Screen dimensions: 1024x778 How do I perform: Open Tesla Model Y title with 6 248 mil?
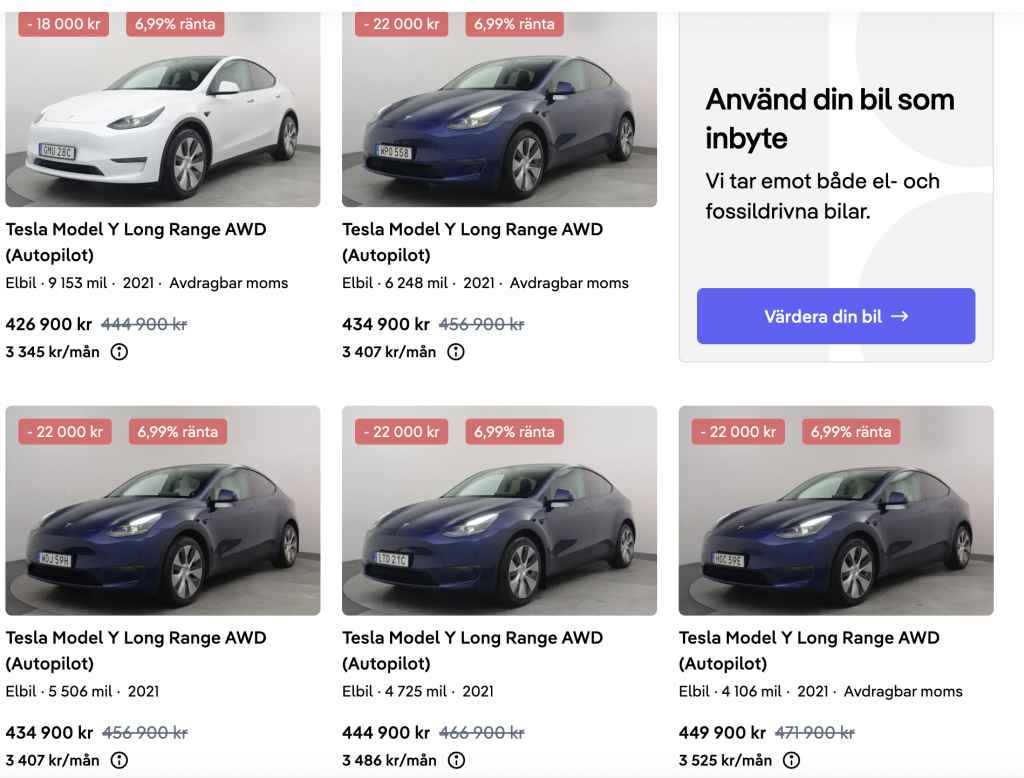pyautogui.click(x=472, y=242)
